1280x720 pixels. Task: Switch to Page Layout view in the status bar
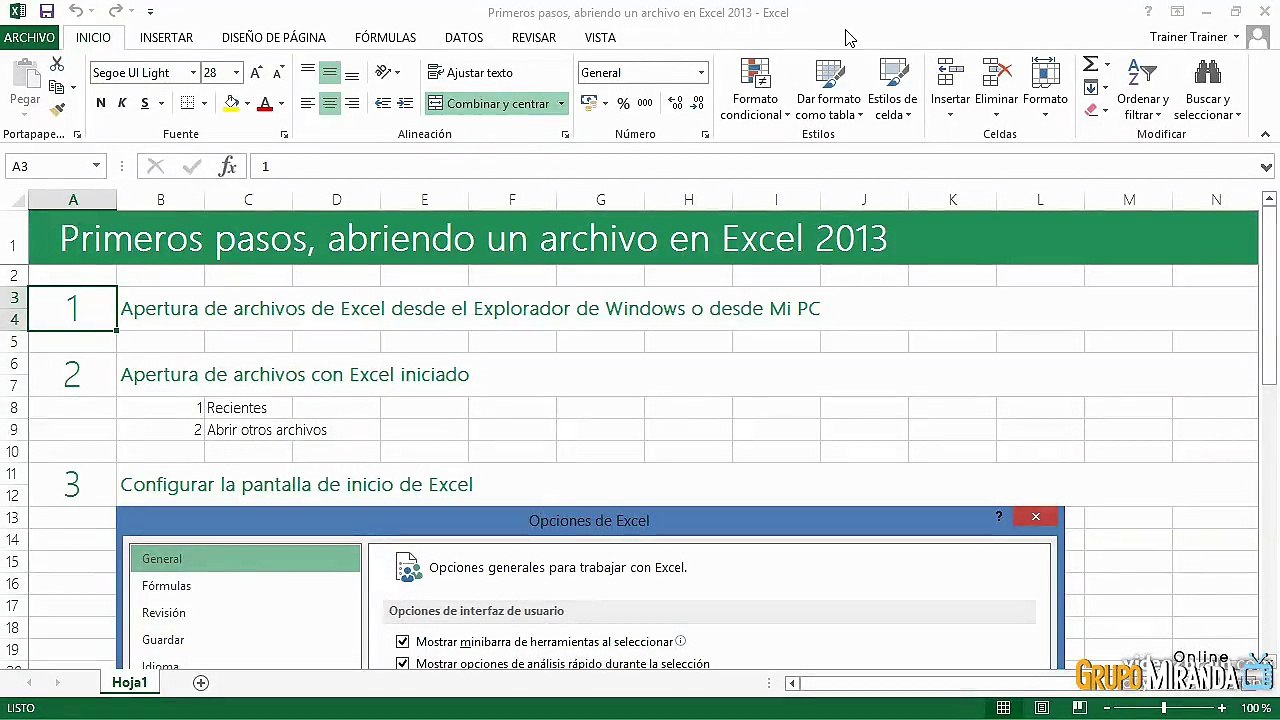click(1041, 708)
